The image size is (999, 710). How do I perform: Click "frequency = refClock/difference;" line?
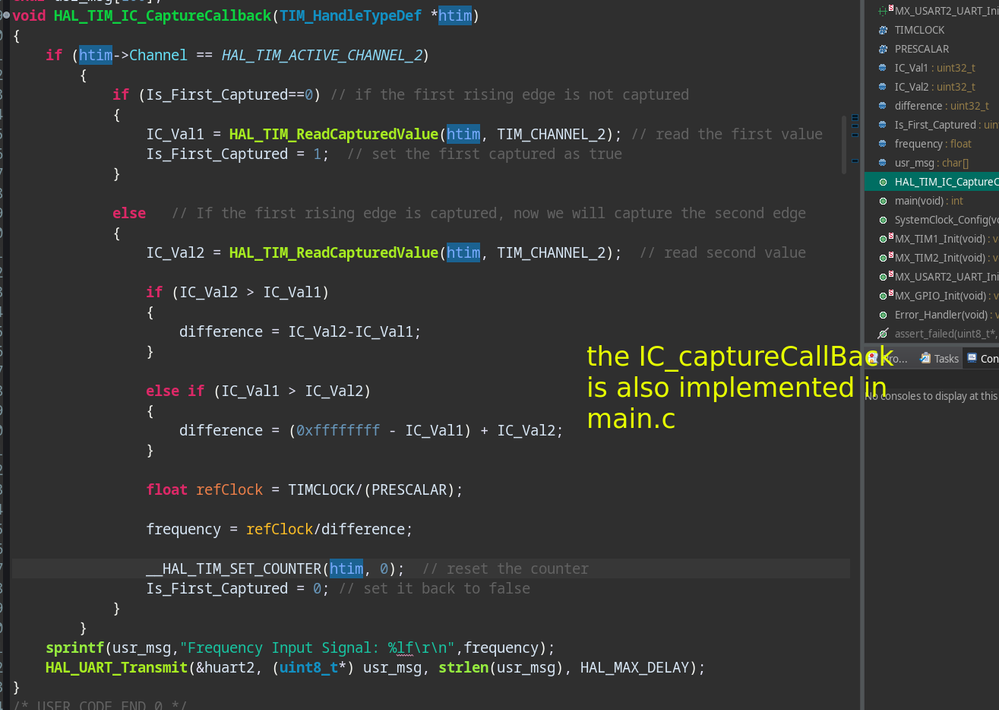(x=279, y=530)
